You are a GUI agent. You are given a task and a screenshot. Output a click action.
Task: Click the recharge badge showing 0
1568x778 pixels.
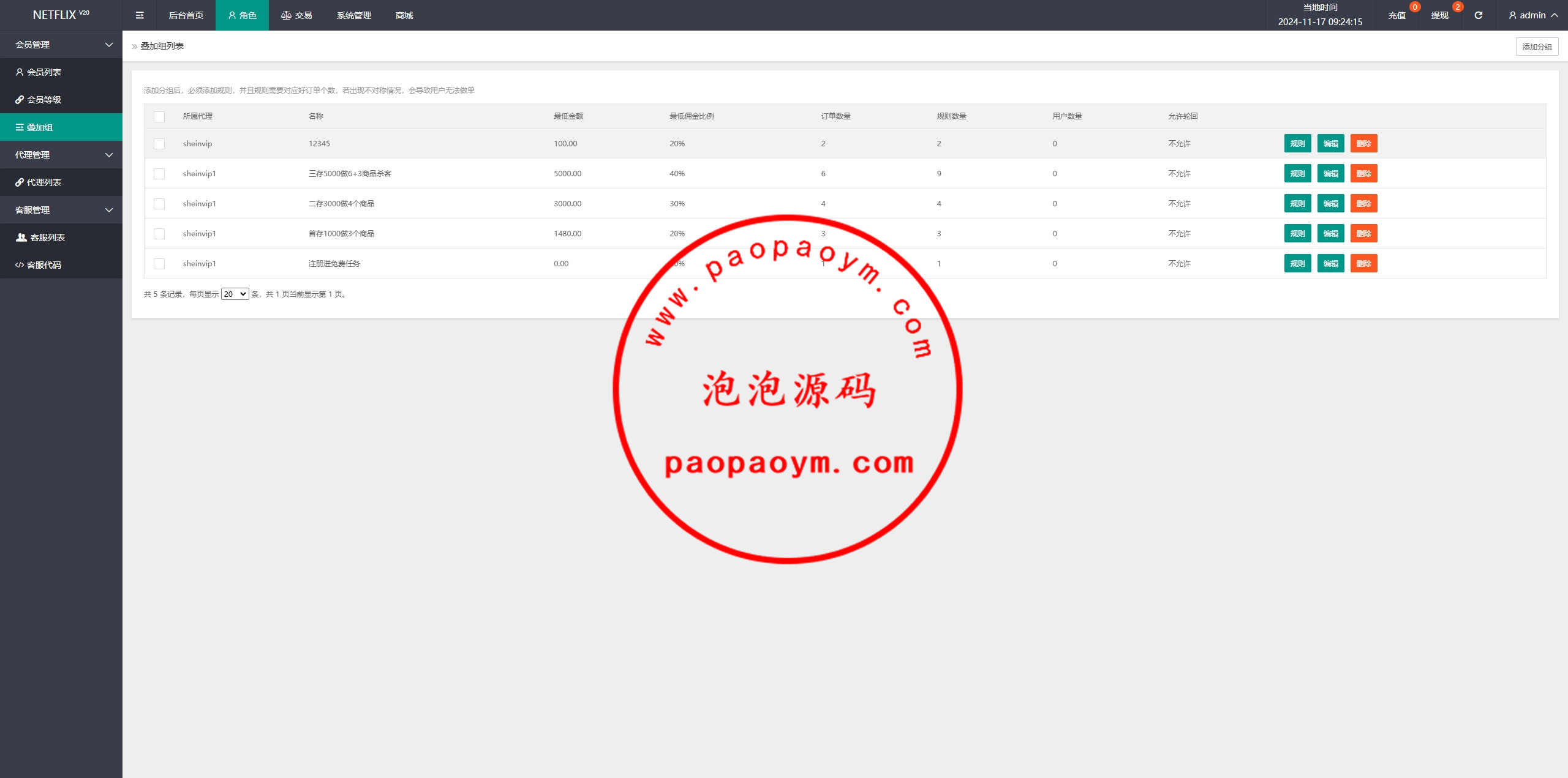[1415, 7]
